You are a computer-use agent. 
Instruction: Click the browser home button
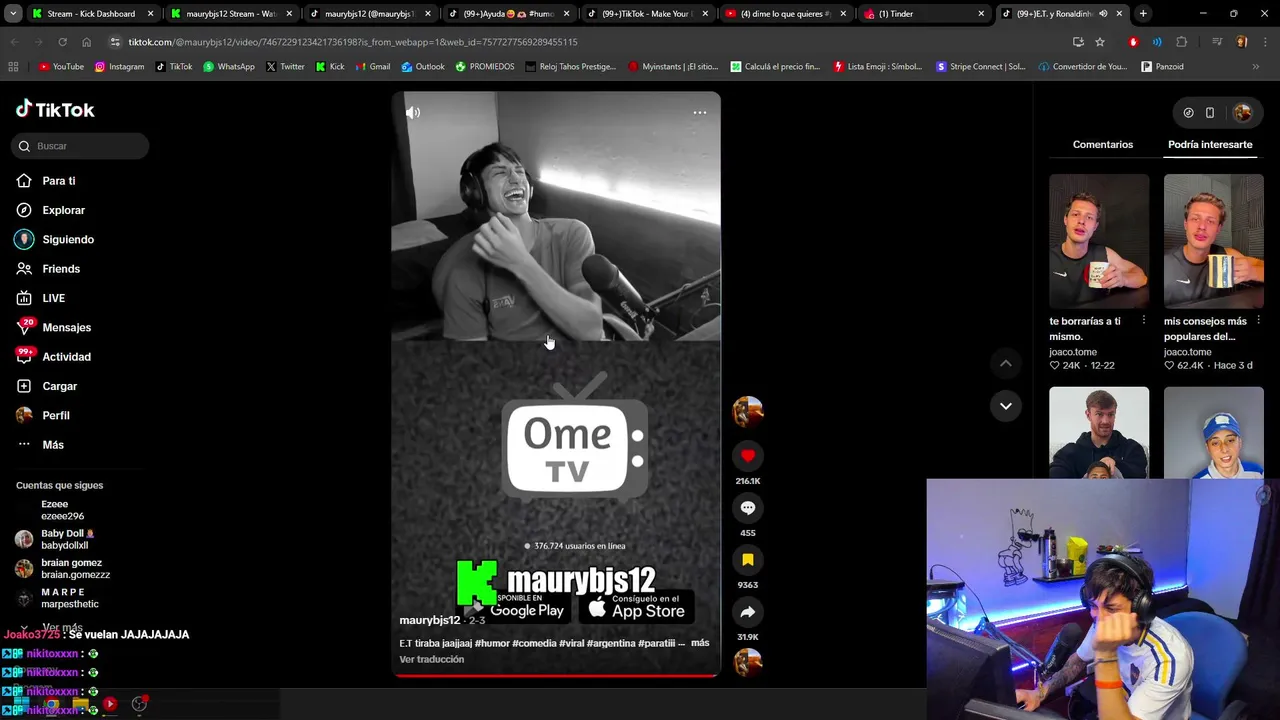coord(86,42)
